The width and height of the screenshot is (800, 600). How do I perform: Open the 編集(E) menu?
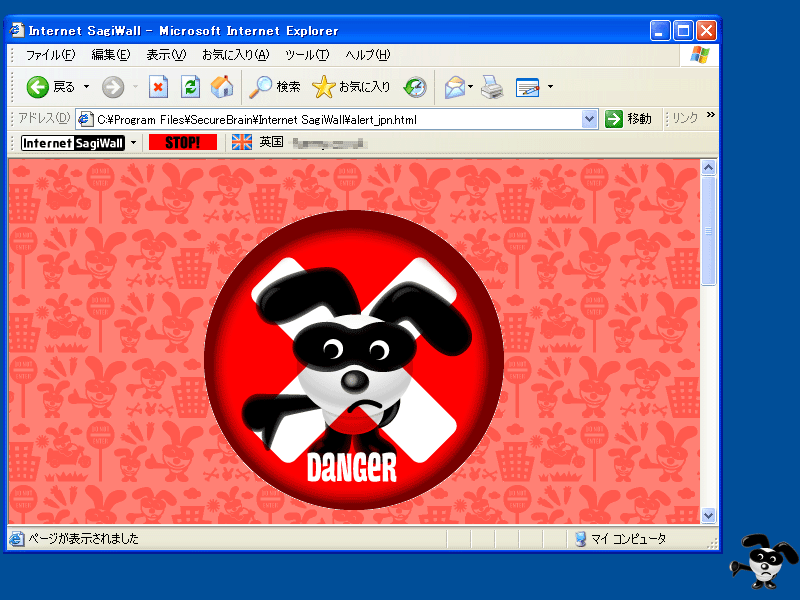[111, 55]
